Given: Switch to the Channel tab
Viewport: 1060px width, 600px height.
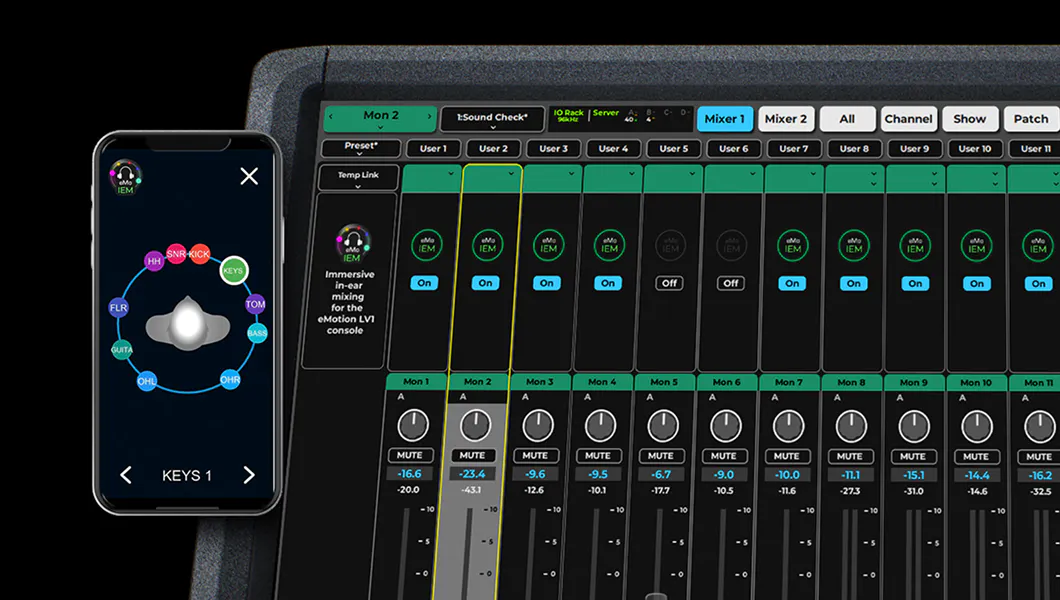Looking at the screenshot, I should click(x=908, y=119).
